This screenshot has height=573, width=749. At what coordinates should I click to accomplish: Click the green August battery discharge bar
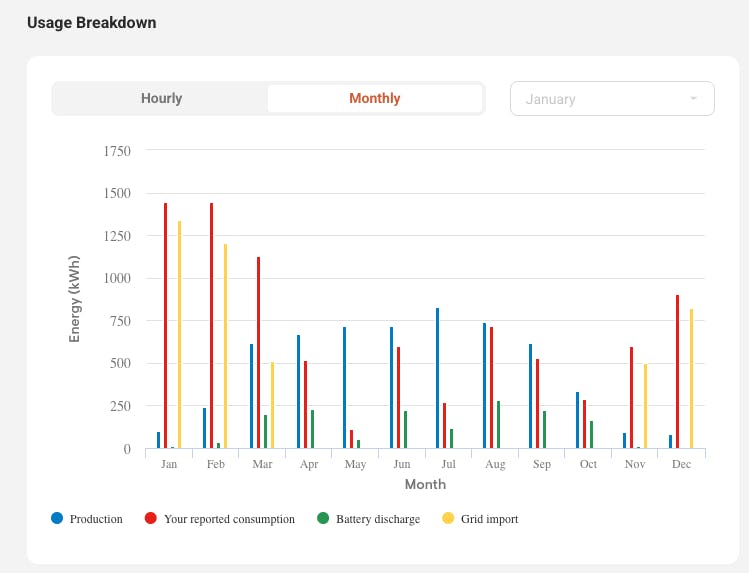(x=498, y=425)
